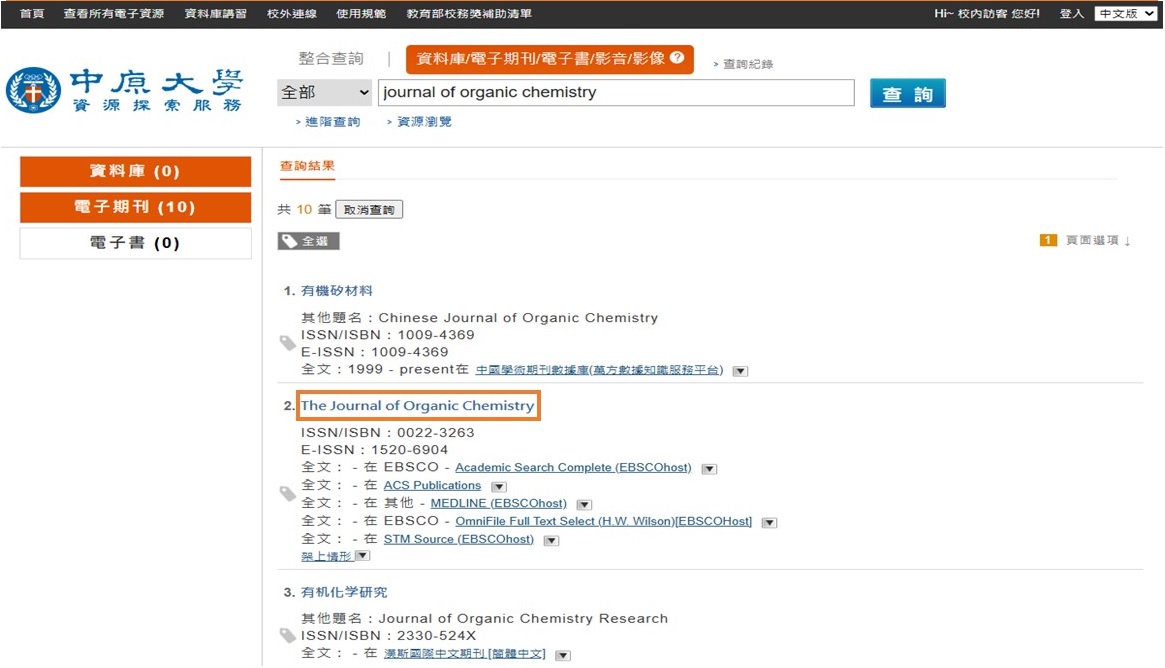This screenshot has width=1165, height=668.
Task: Open 使用規範 menu item
Action: click(x=361, y=13)
